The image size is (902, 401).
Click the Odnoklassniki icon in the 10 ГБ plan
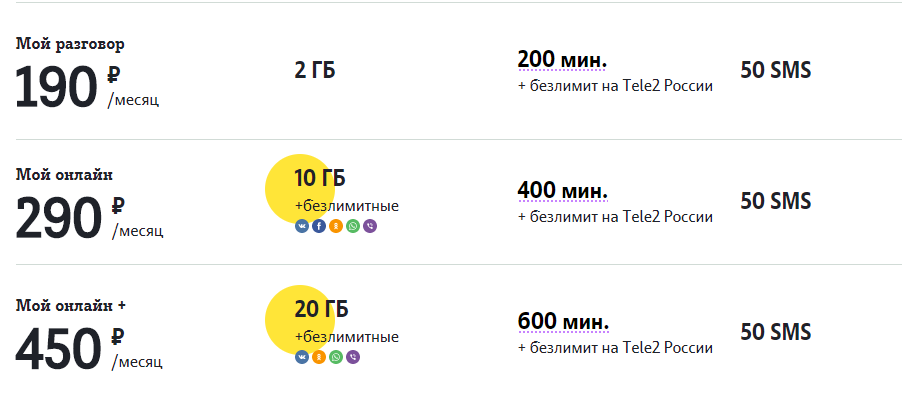tap(336, 226)
